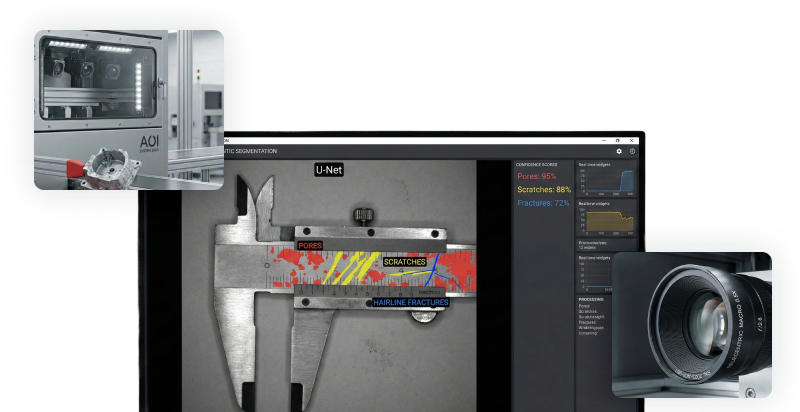Image resolution: width=800 pixels, height=412 pixels.
Task: Open the AOI machine photo thumbnail
Action: click(129, 110)
